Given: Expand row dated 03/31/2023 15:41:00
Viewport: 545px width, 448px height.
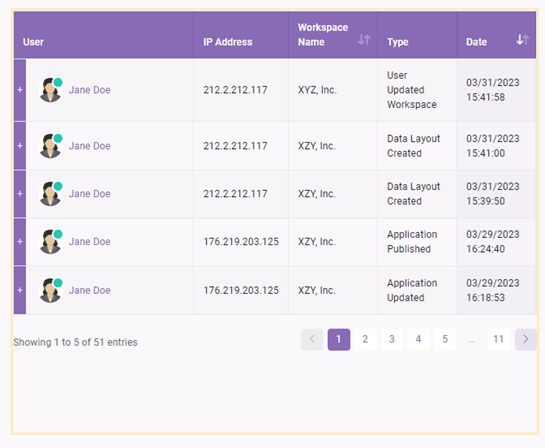Looking at the screenshot, I should pos(20,146).
